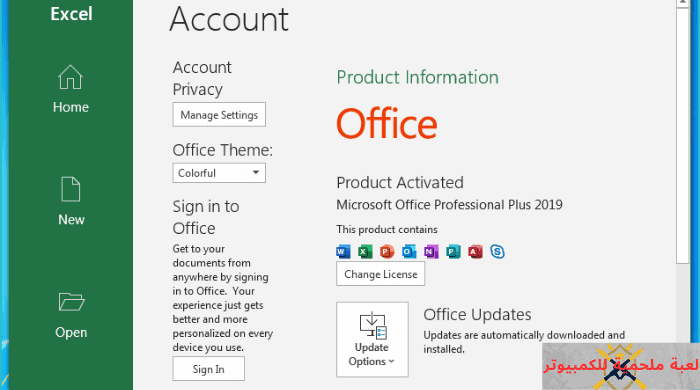This screenshot has width=700, height=390.
Task: Click the Outlook app icon
Action: click(x=409, y=252)
